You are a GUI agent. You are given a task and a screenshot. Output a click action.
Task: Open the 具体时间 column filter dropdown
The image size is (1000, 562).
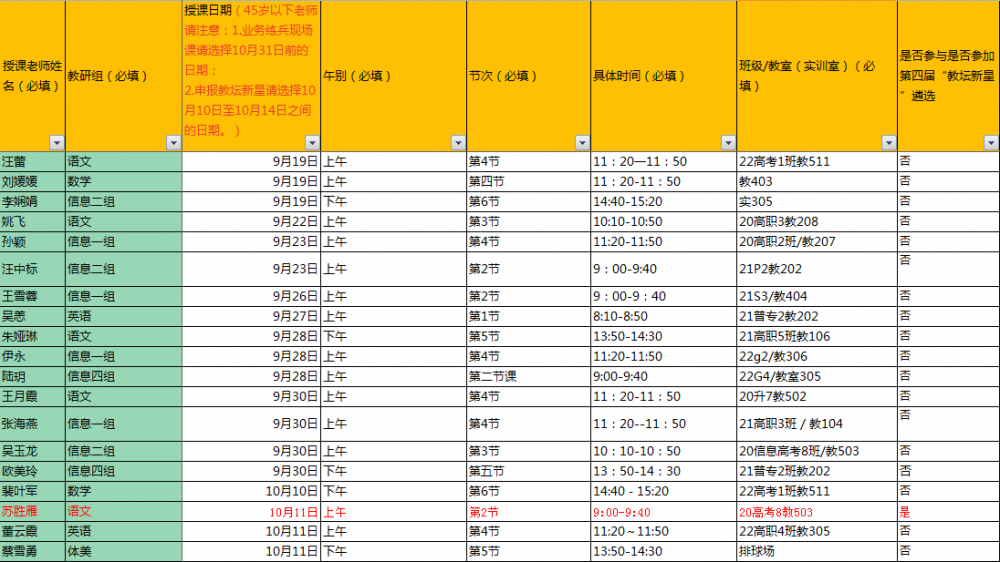[728, 143]
